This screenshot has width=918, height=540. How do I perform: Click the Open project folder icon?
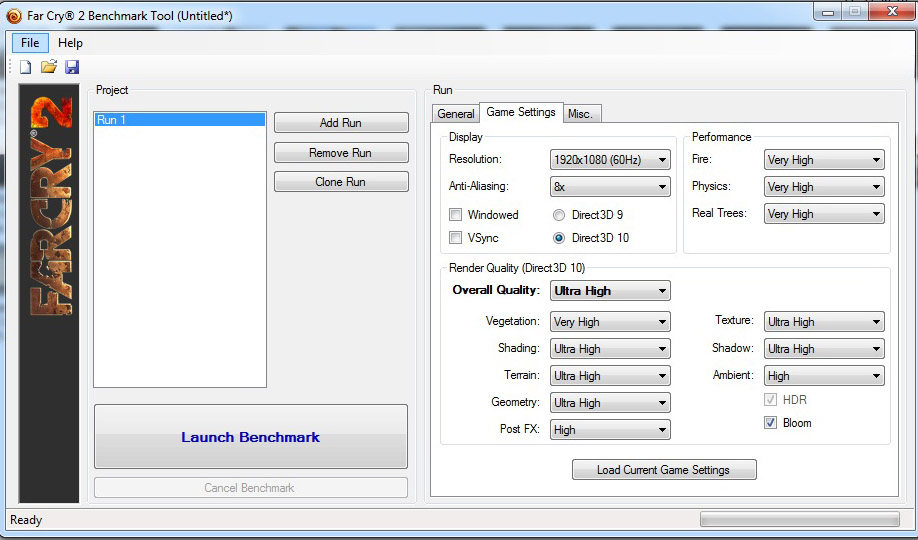pyautogui.click(x=49, y=67)
